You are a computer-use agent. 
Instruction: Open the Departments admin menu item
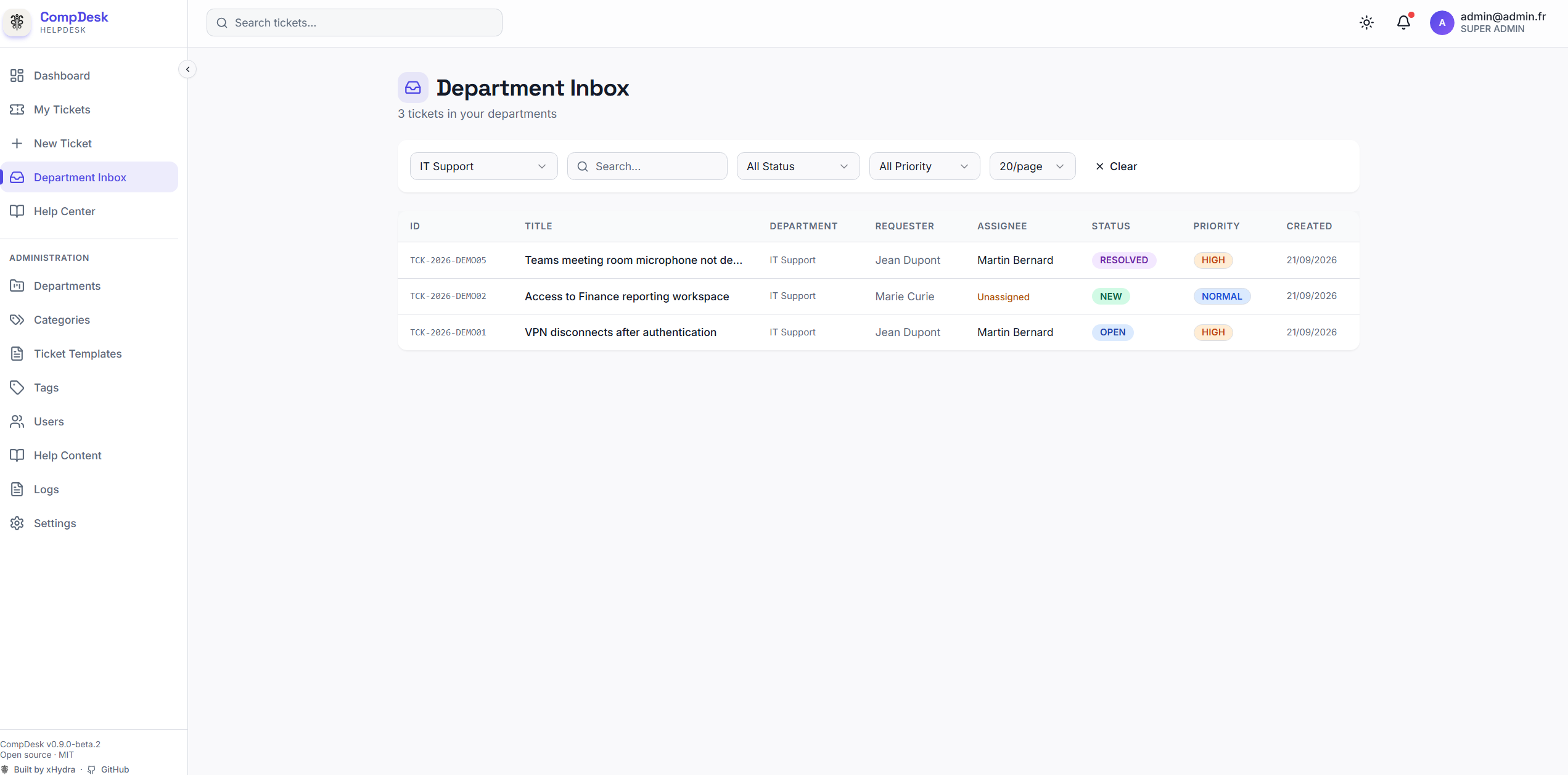click(x=89, y=285)
